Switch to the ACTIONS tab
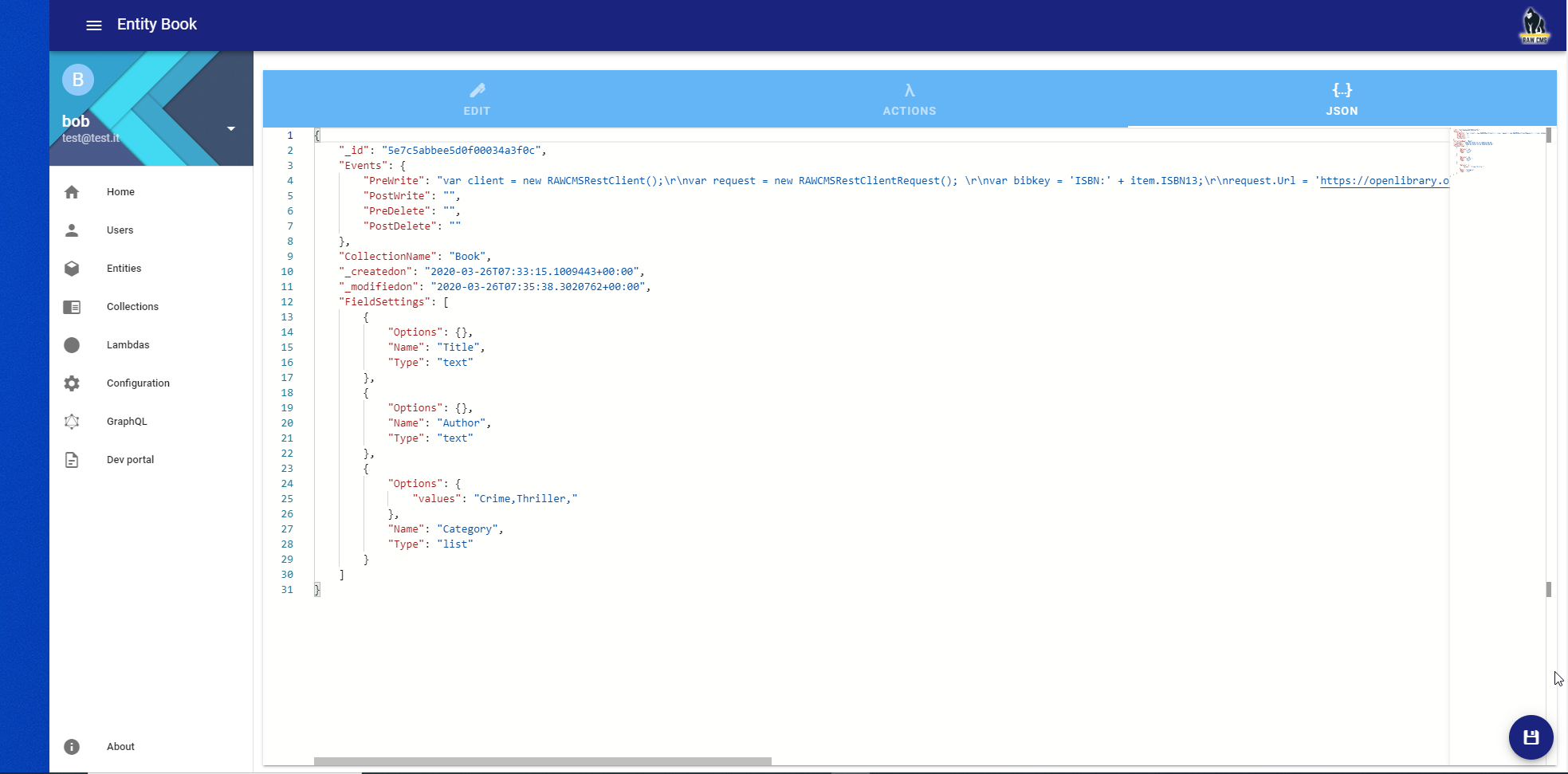1568x774 pixels. tap(909, 99)
